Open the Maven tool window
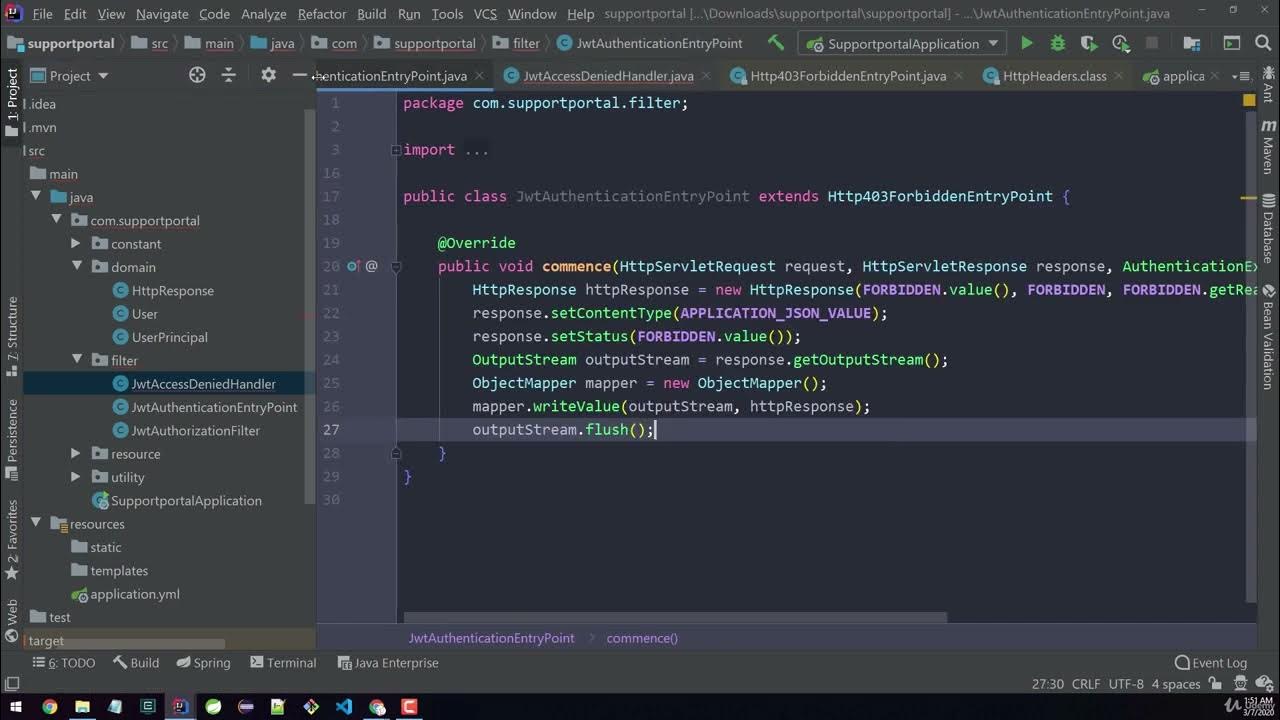The width and height of the screenshot is (1280, 720). [1268, 149]
